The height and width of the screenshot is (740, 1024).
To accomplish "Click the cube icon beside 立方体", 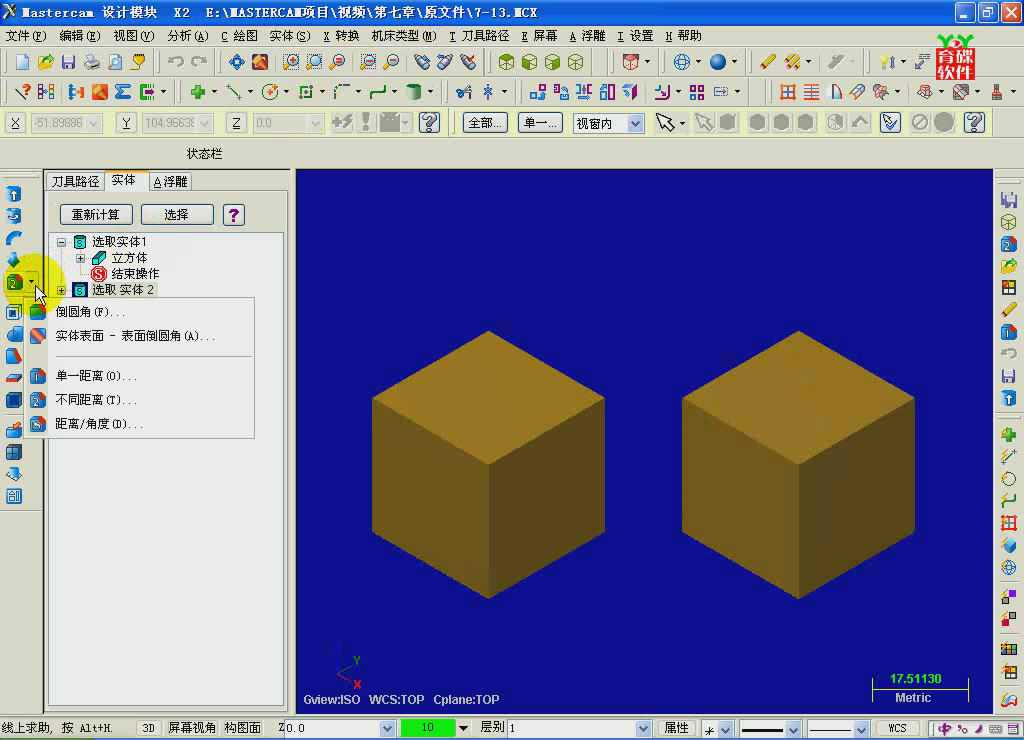I will coord(99,258).
